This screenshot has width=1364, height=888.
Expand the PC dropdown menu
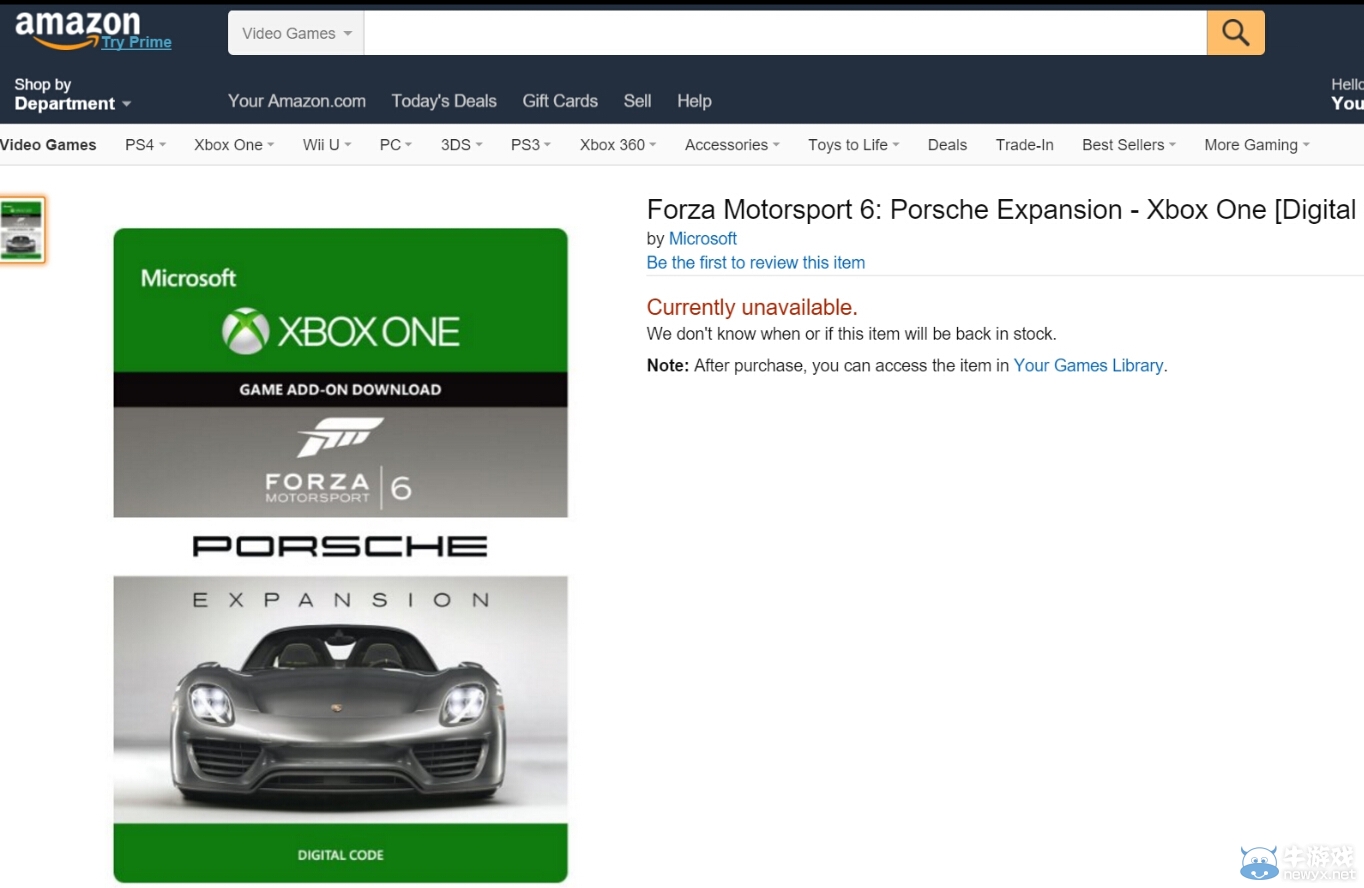(x=396, y=145)
